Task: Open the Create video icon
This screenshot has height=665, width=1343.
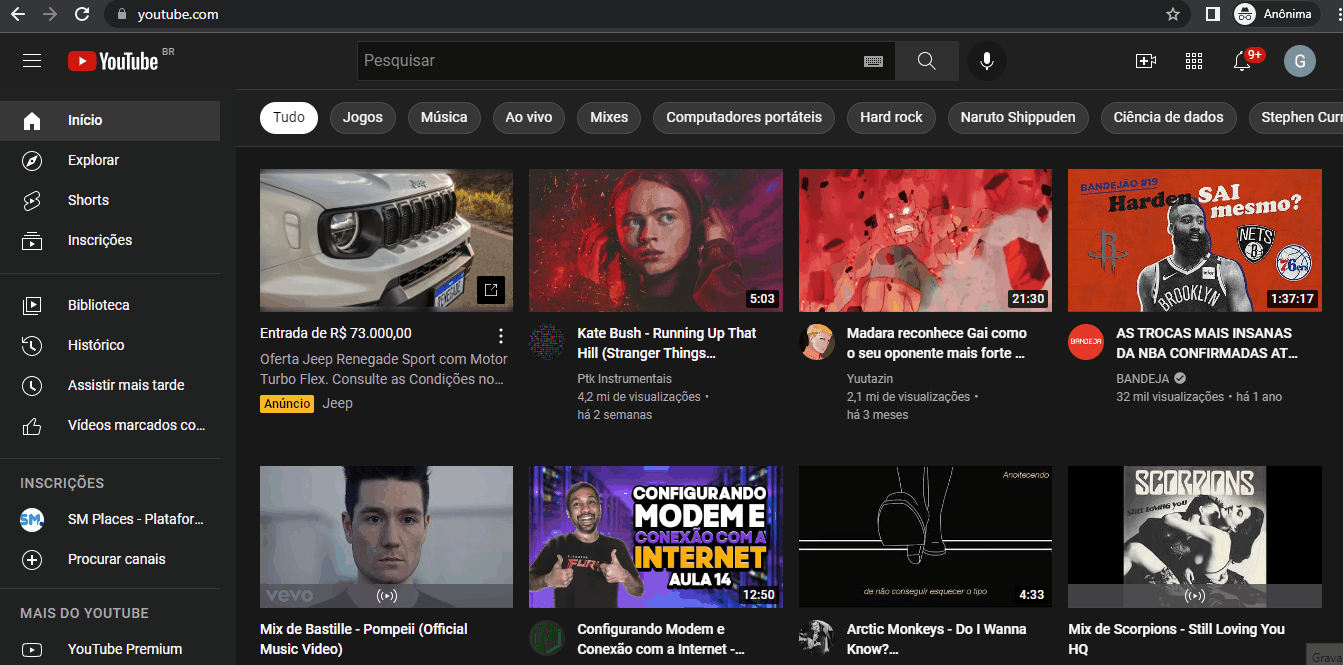Action: pyautogui.click(x=1146, y=61)
